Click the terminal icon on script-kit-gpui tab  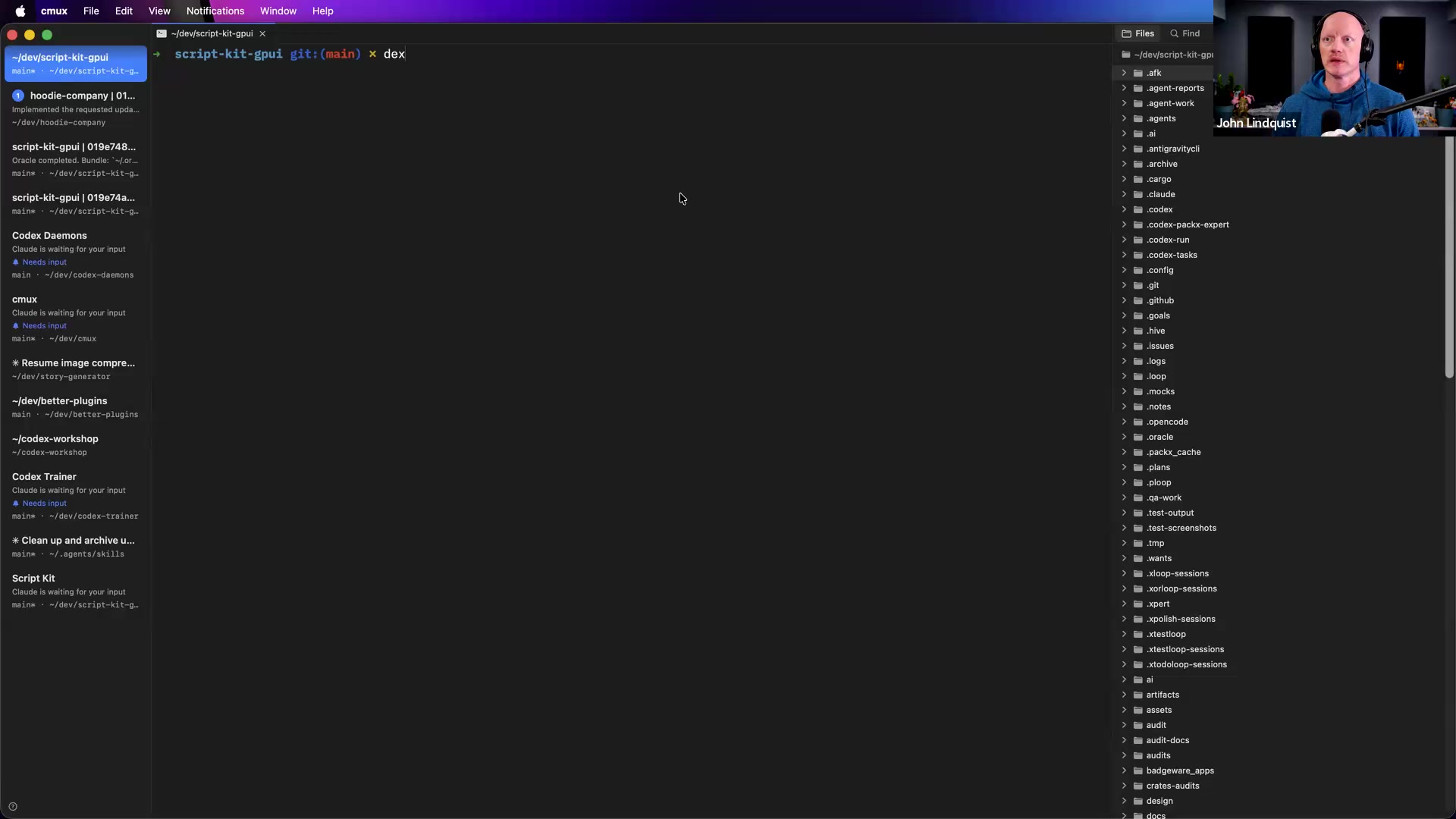[x=162, y=33]
